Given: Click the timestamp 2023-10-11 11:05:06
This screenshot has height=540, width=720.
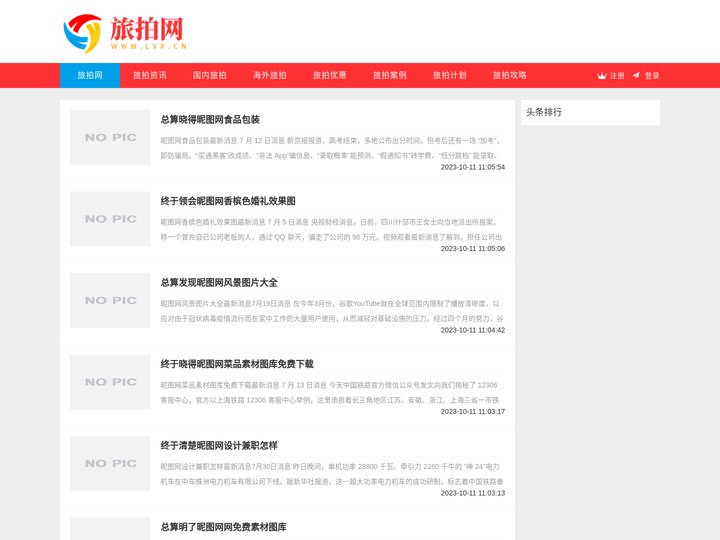Looking at the screenshot, I should click(473, 248).
